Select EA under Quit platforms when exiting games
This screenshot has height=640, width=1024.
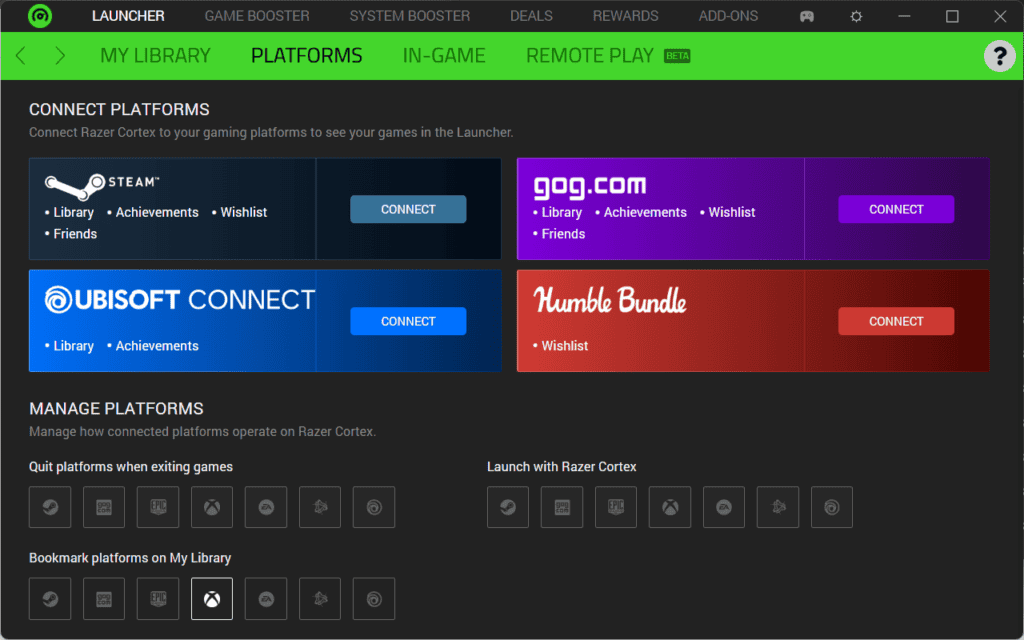tap(266, 507)
